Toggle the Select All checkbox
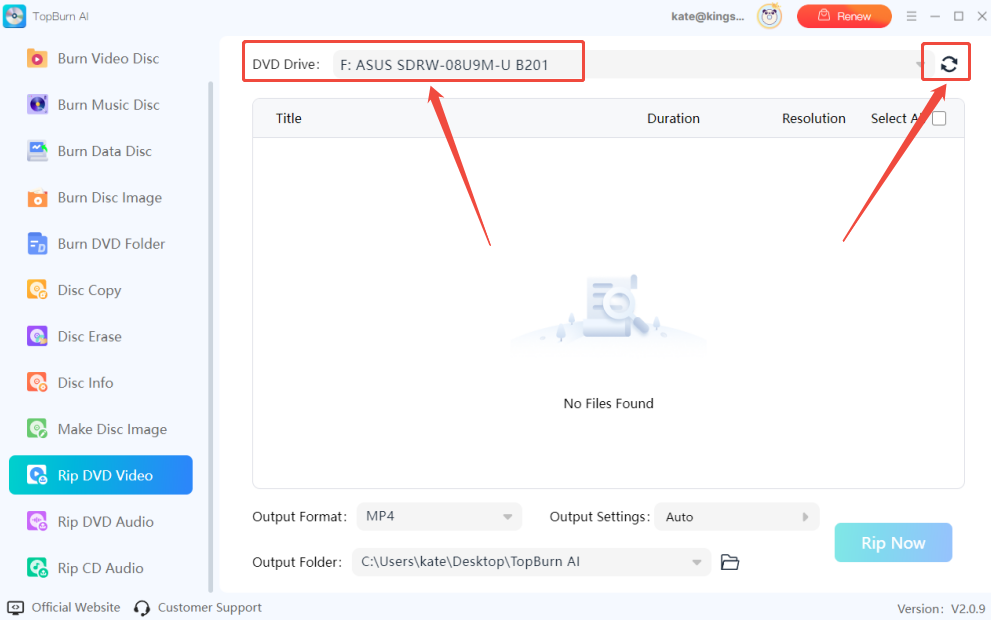 click(939, 118)
